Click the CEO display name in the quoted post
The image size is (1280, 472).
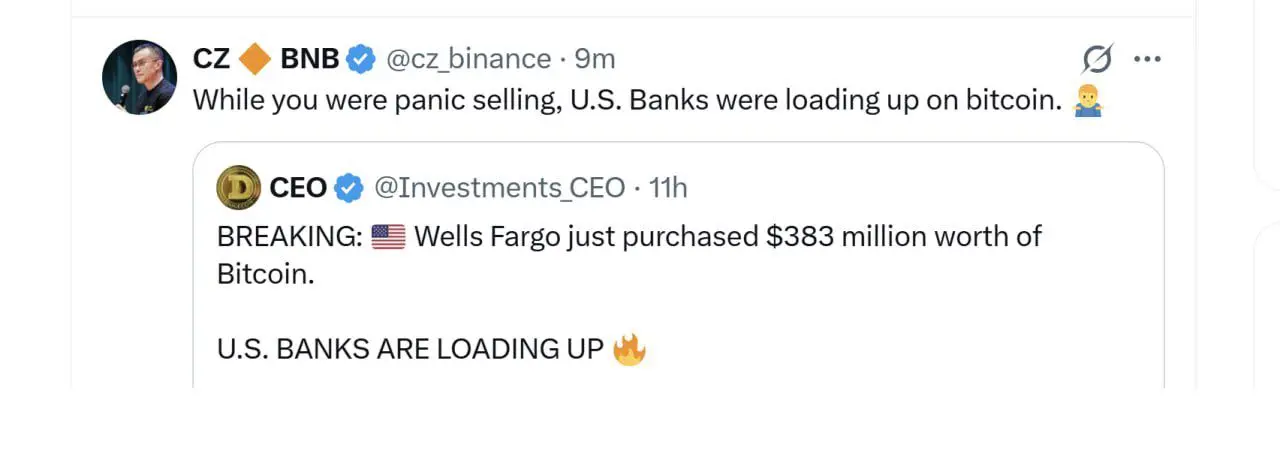coord(298,187)
